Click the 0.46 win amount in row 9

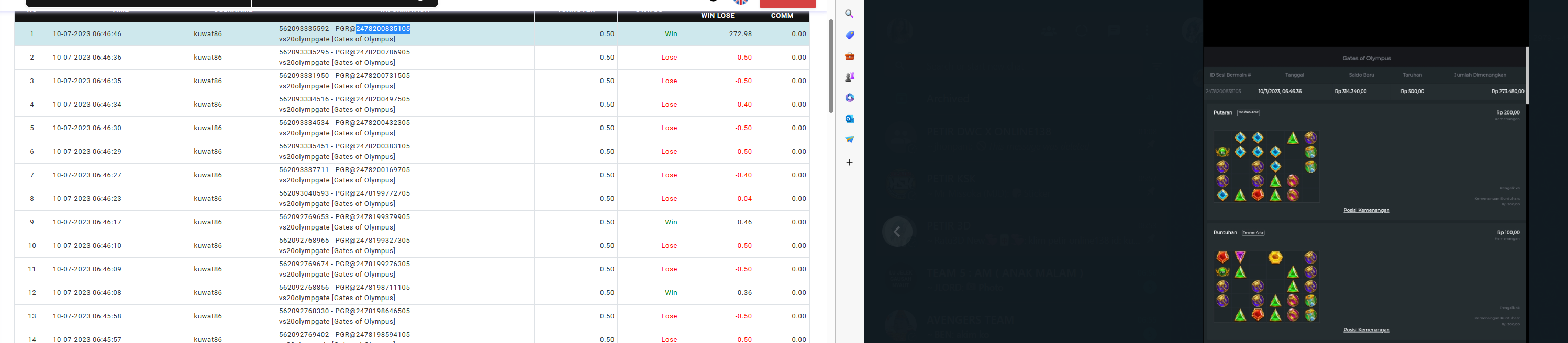pyautogui.click(x=744, y=222)
